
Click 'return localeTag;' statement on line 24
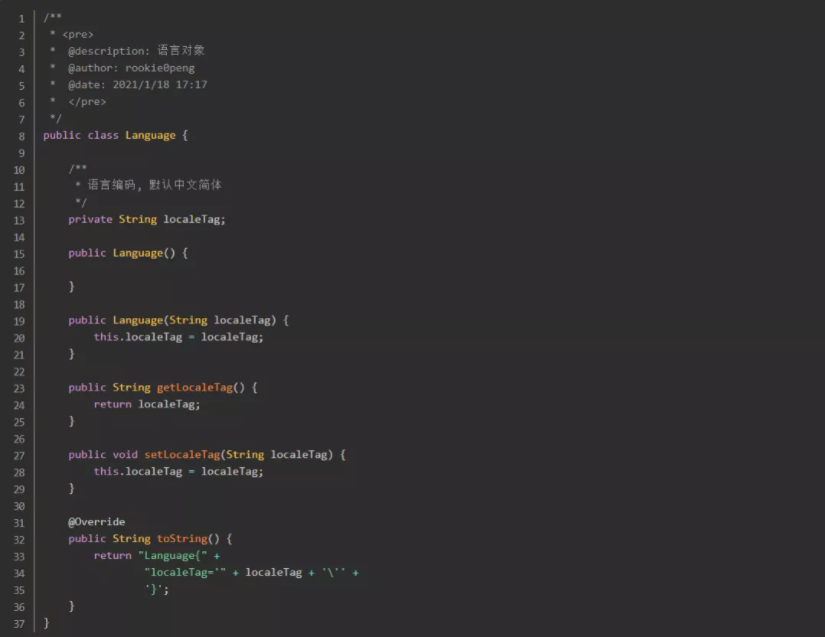coord(147,405)
